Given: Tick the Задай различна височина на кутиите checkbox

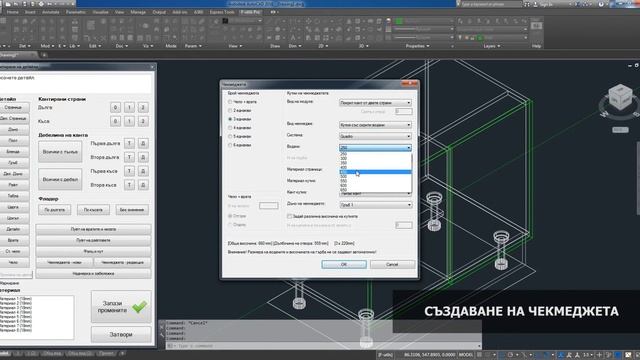Looking at the screenshot, I should pos(289,216).
